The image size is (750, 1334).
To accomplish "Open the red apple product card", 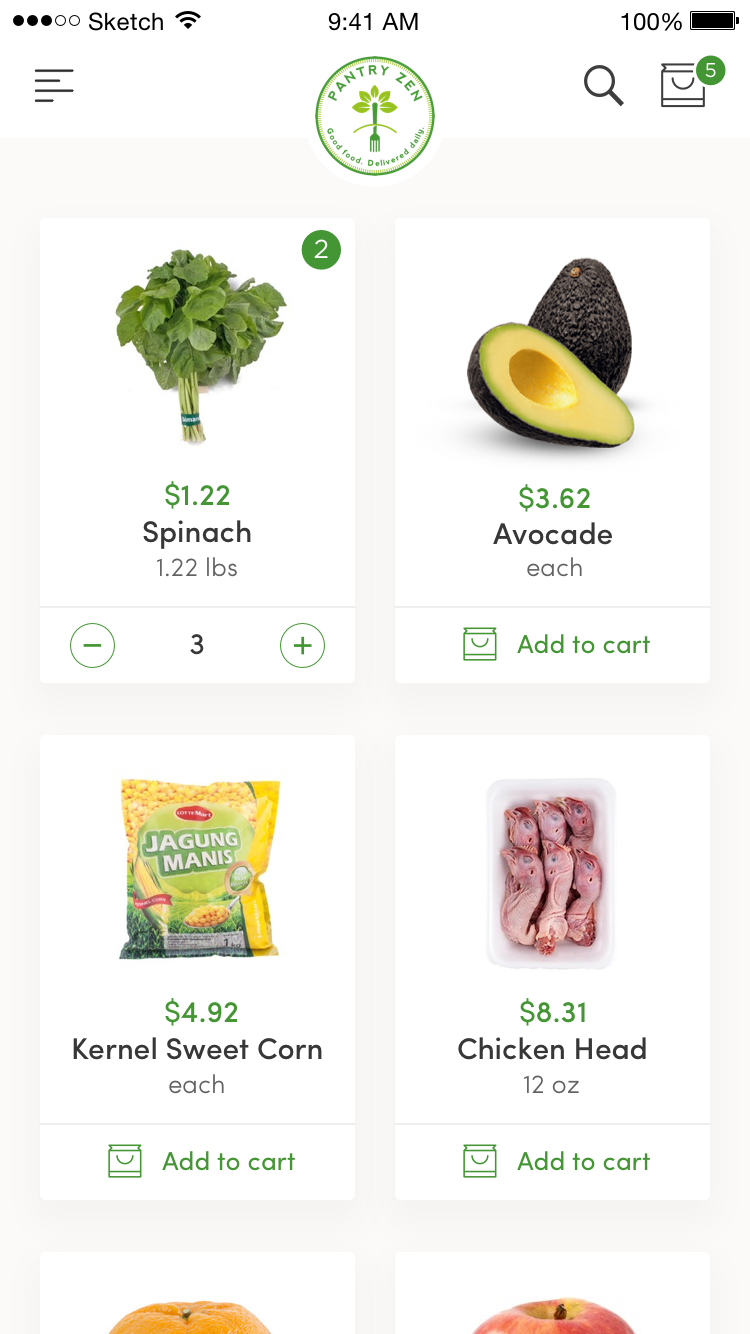I will [552, 1300].
